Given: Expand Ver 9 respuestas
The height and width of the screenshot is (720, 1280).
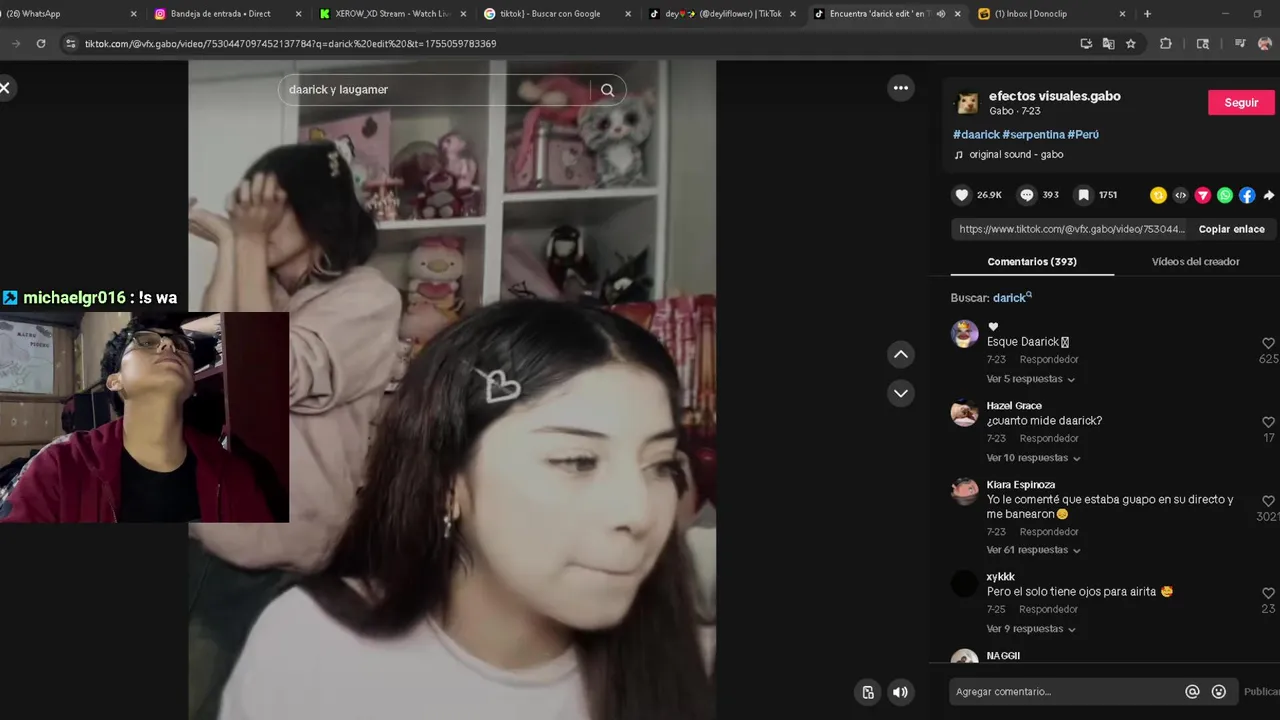Looking at the screenshot, I should tap(1030, 629).
